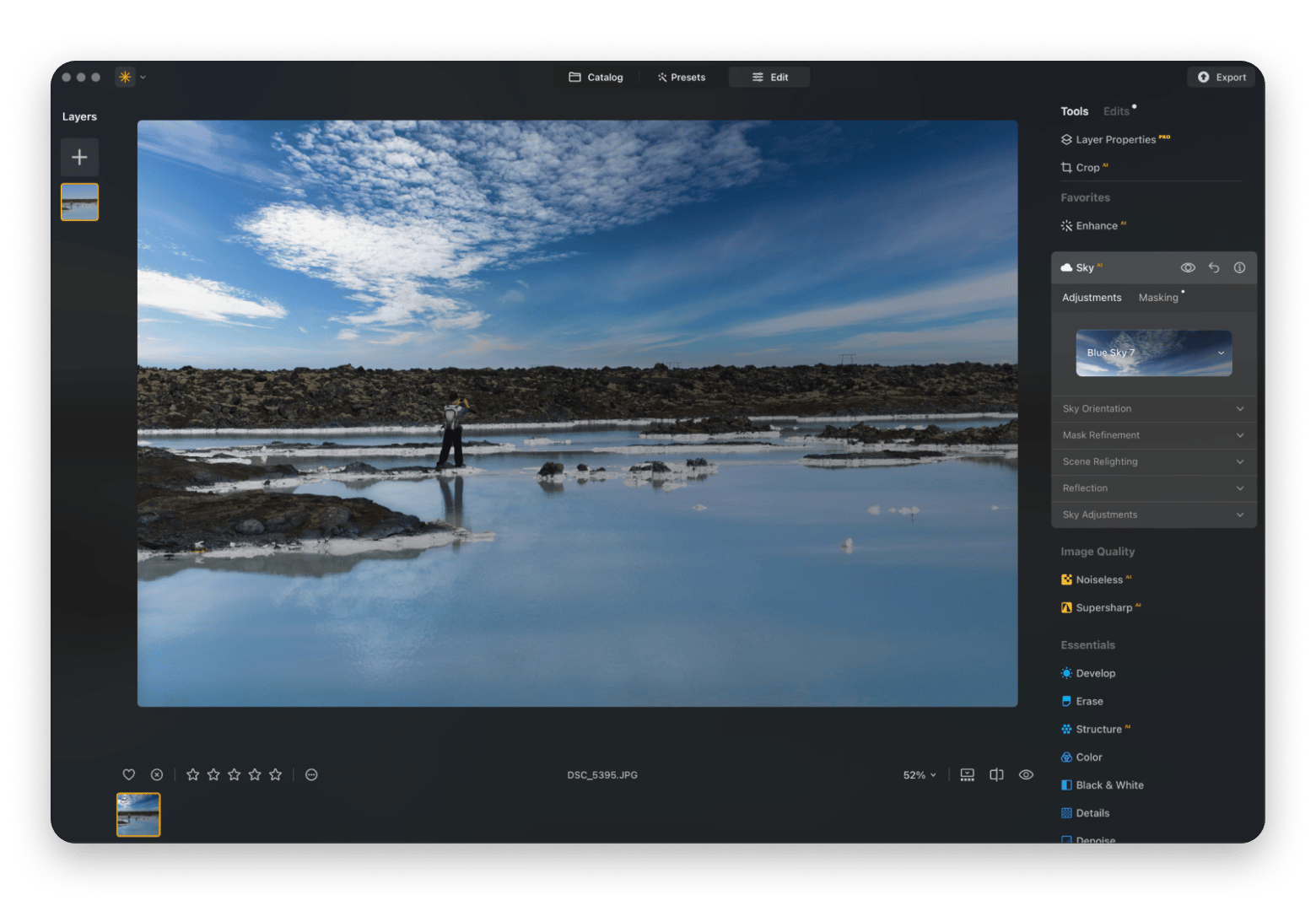Screen dimensions: 1316x911
Task: Reset Sky AI adjustments with the undo arrow
Action: tap(1214, 267)
